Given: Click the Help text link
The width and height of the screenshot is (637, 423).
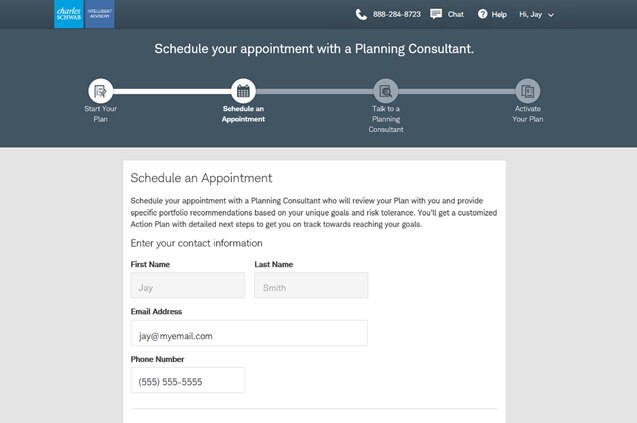Looking at the screenshot, I should [x=499, y=15].
